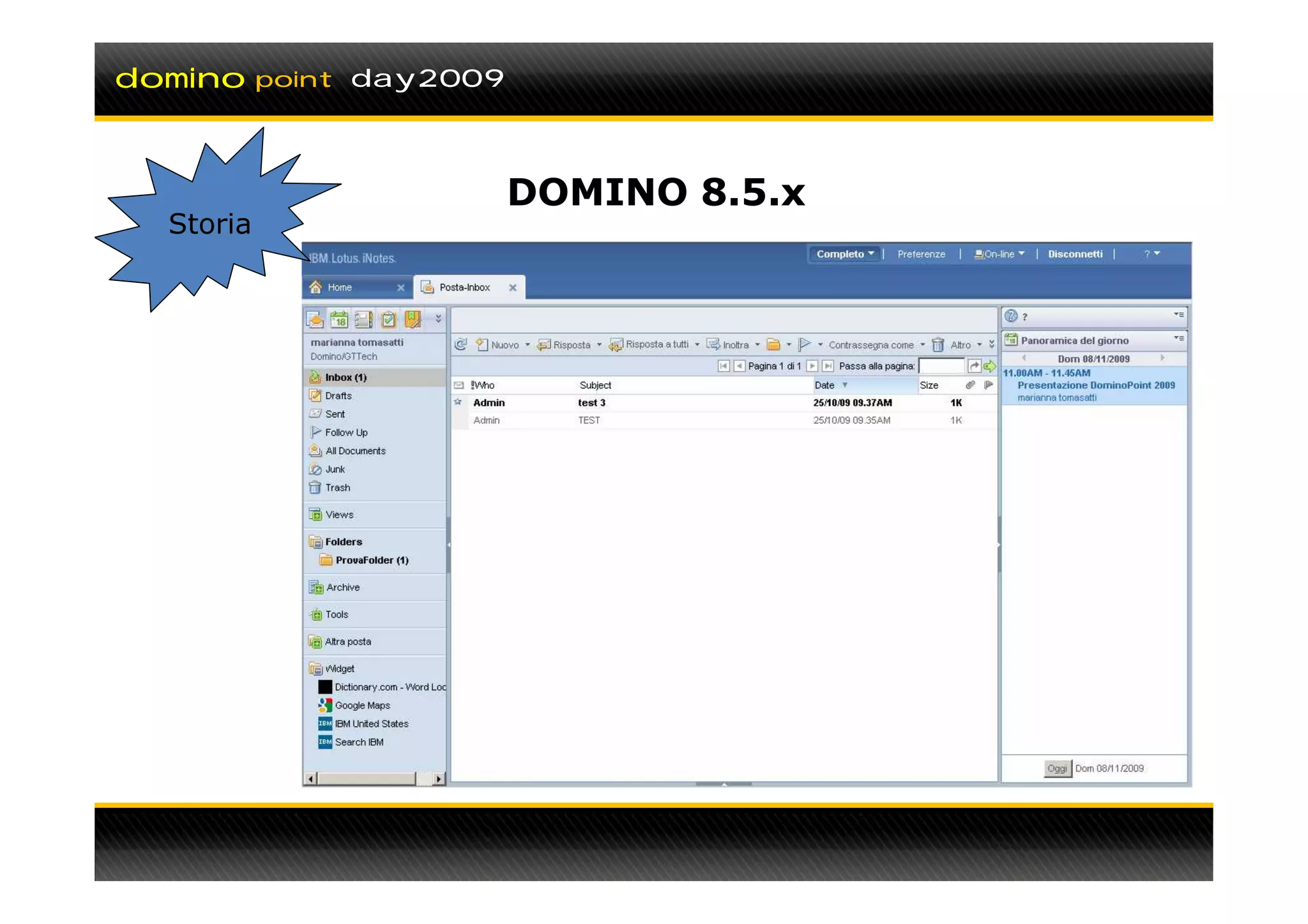Expand more sidebar switcher options chevron

click(x=438, y=318)
